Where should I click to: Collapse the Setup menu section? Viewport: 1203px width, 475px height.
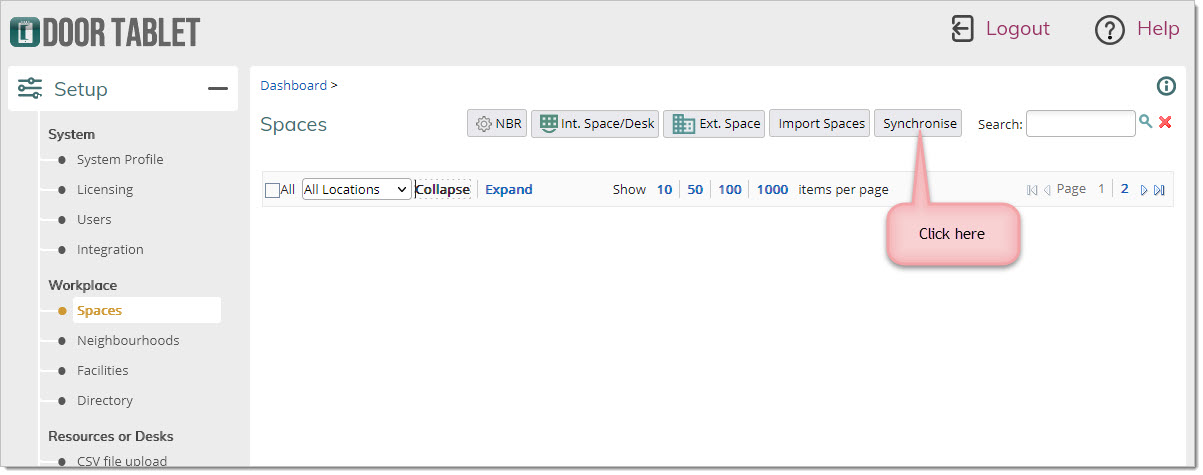pos(217,89)
